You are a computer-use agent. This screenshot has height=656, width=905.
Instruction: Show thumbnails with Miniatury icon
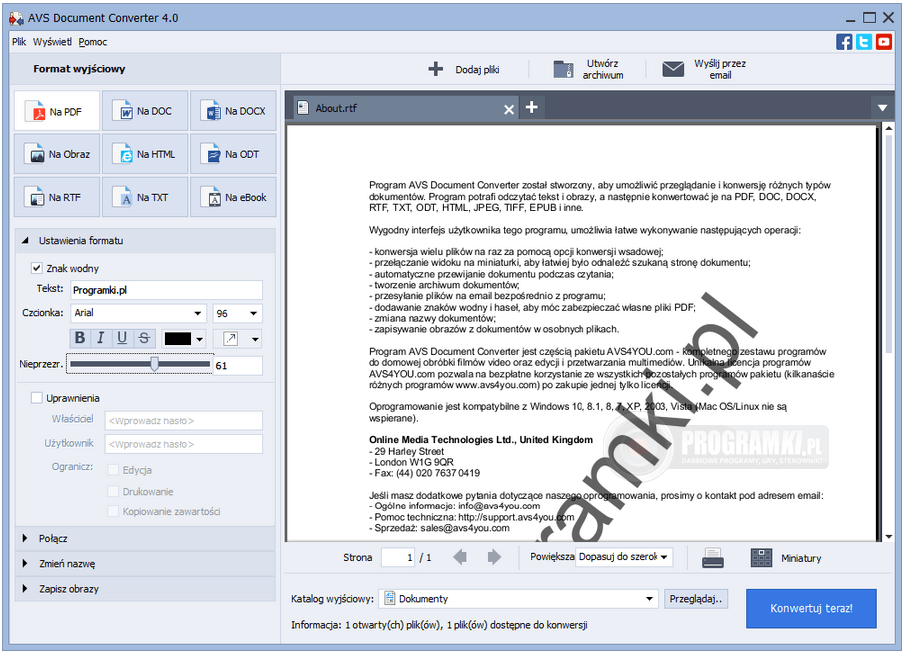point(761,558)
